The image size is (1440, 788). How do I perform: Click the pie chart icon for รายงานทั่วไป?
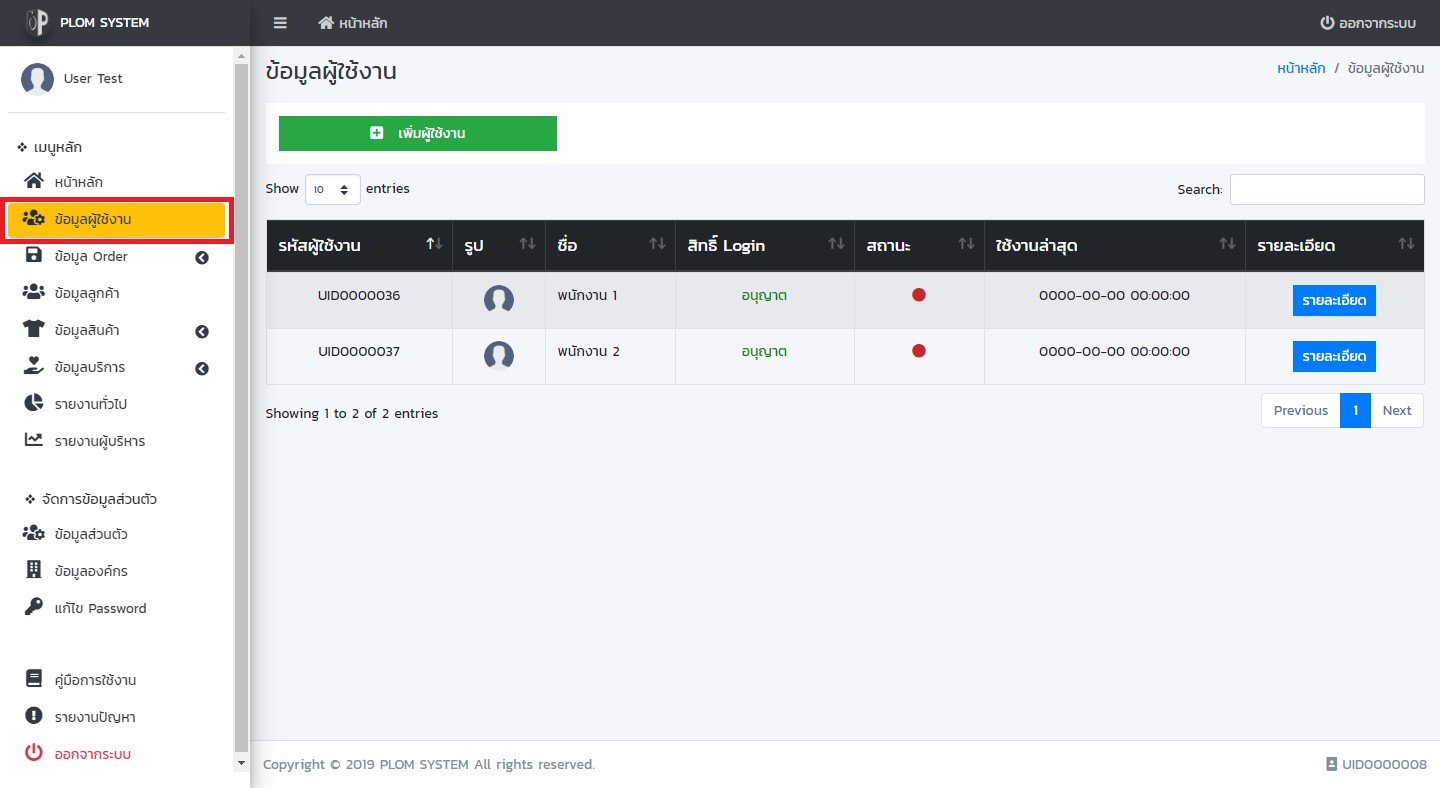pyautogui.click(x=34, y=404)
